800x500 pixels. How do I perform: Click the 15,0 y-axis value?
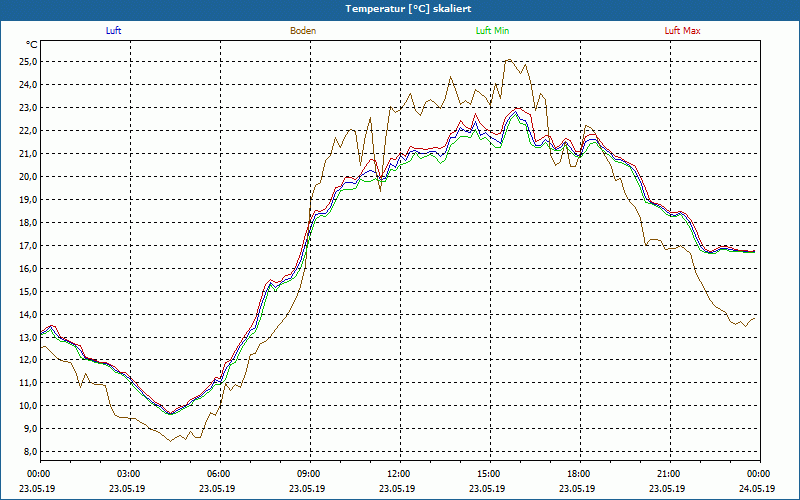(29, 291)
